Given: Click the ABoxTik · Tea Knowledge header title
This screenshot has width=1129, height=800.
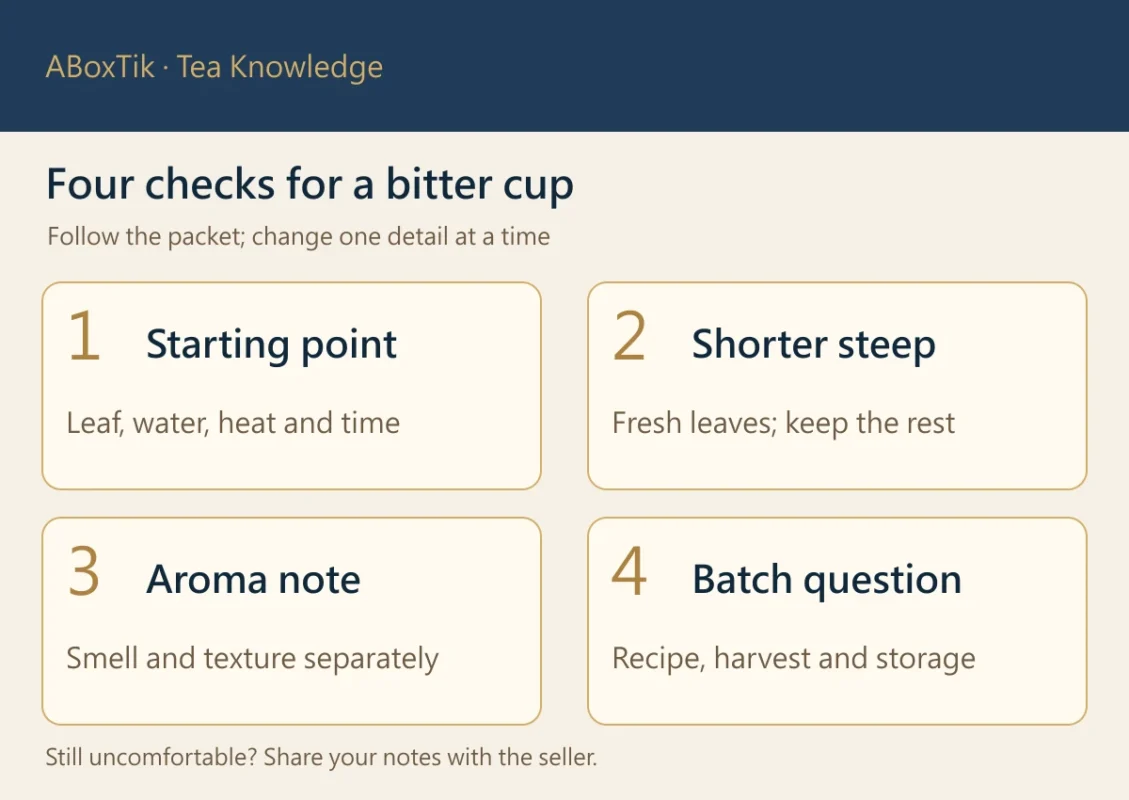Looking at the screenshot, I should [214, 67].
